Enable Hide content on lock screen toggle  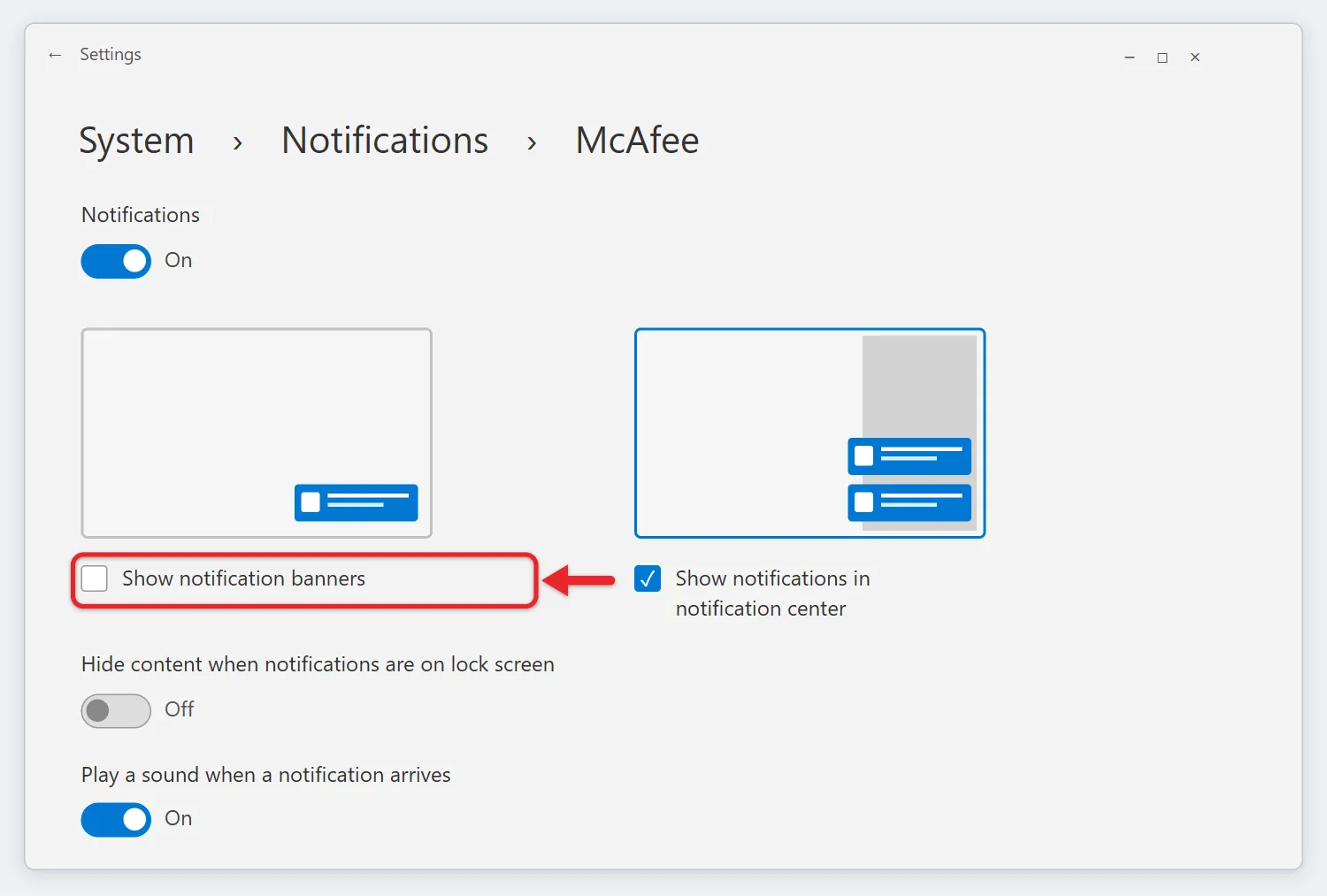(116, 710)
